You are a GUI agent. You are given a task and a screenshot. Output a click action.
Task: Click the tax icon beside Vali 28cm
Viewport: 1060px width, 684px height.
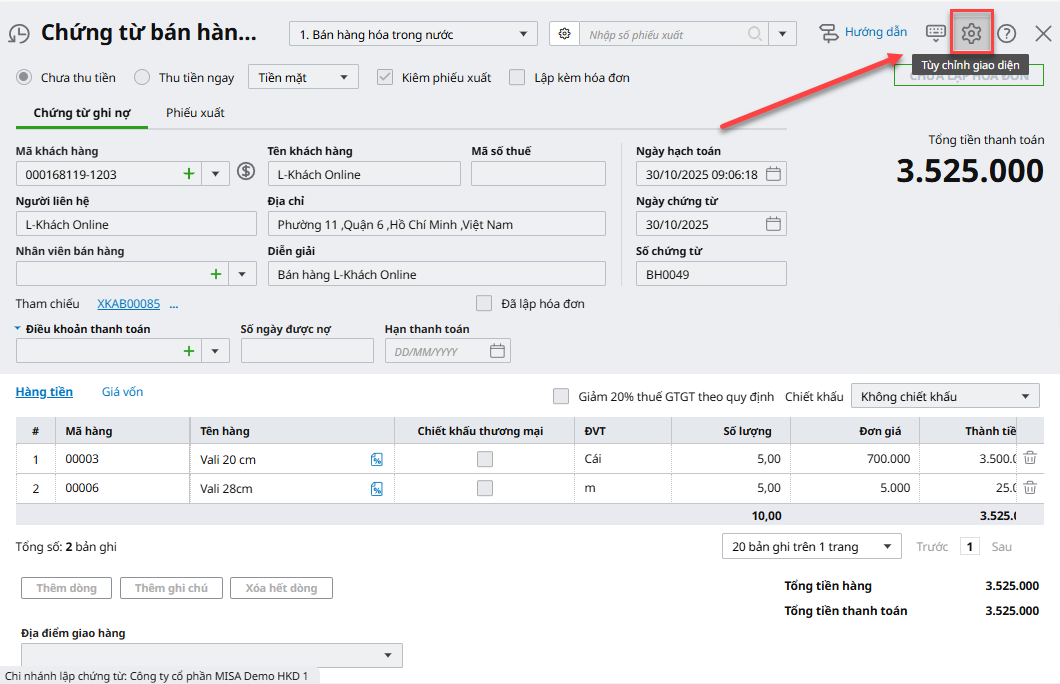[x=377, y=489]
